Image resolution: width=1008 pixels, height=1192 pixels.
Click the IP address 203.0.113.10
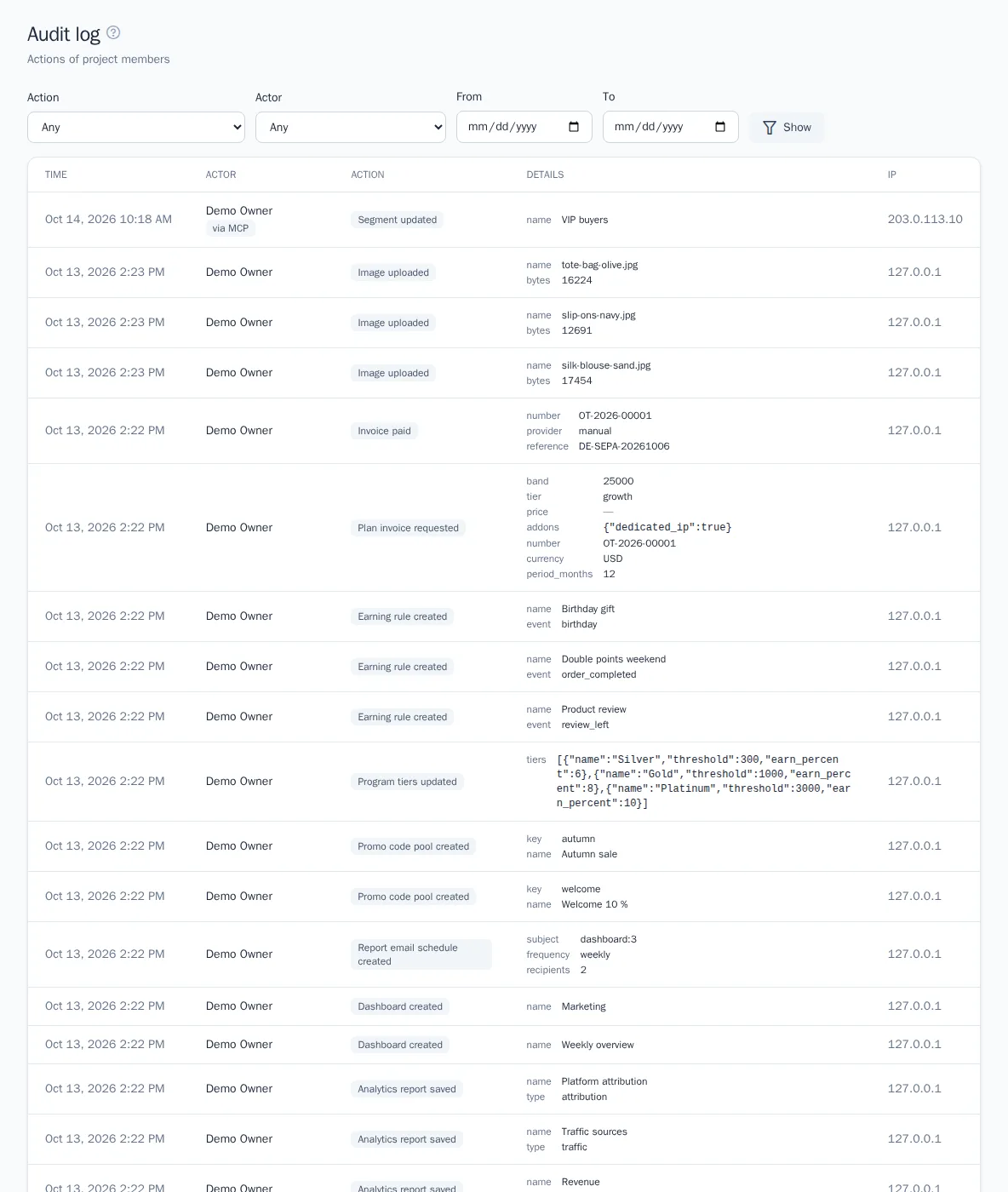click(925, 219)
